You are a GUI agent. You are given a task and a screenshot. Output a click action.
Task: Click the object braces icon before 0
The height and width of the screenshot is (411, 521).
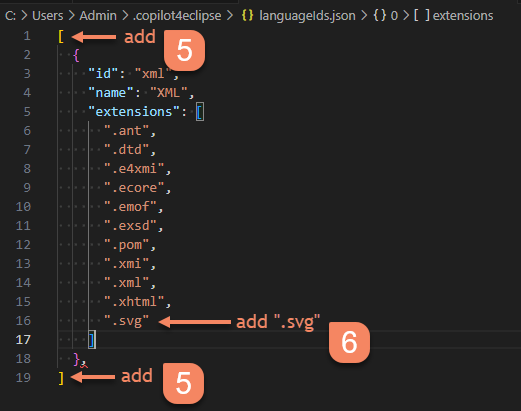click(x=380, y=15)
